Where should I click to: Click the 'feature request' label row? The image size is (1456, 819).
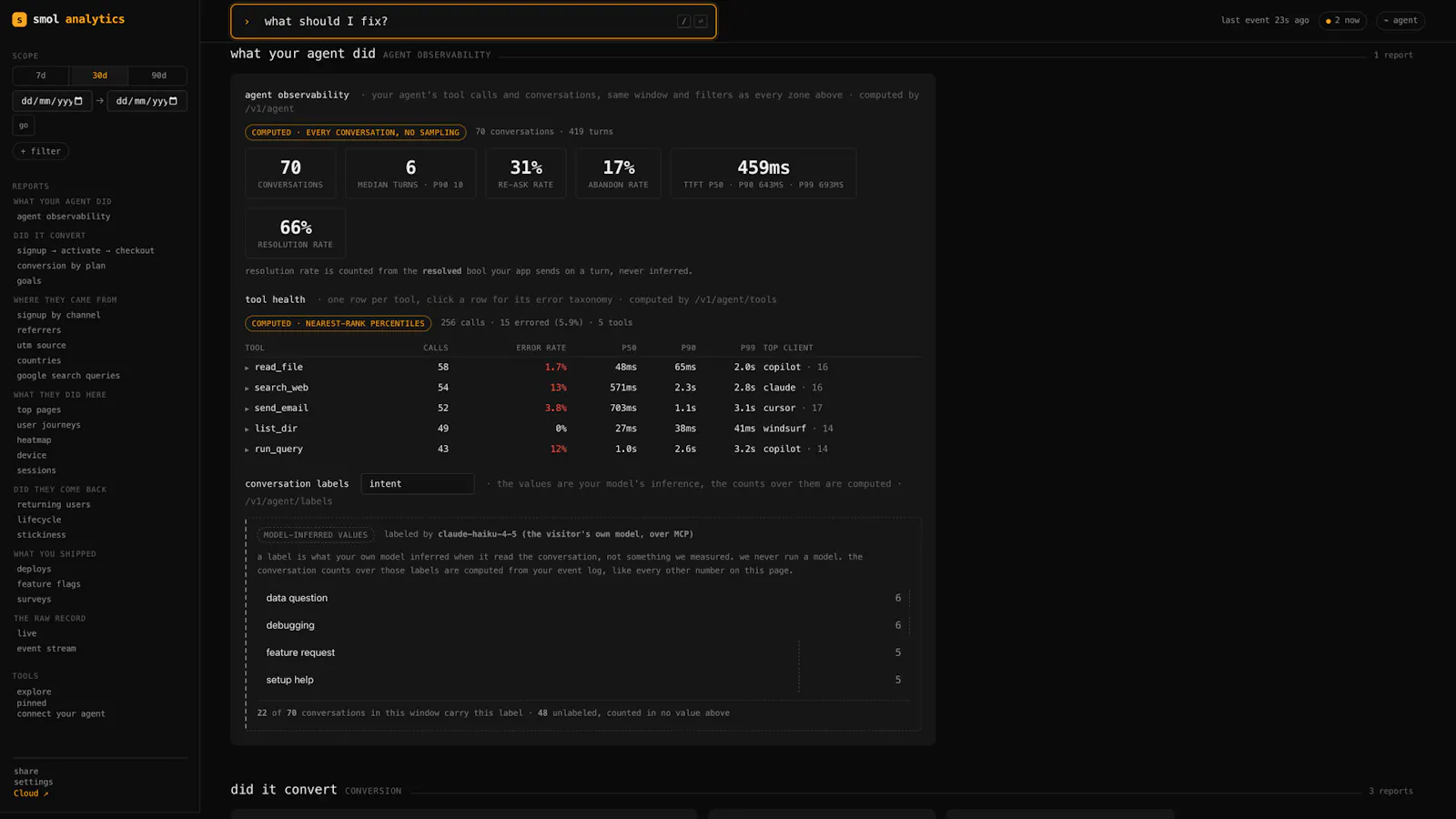tap(582, 652)
